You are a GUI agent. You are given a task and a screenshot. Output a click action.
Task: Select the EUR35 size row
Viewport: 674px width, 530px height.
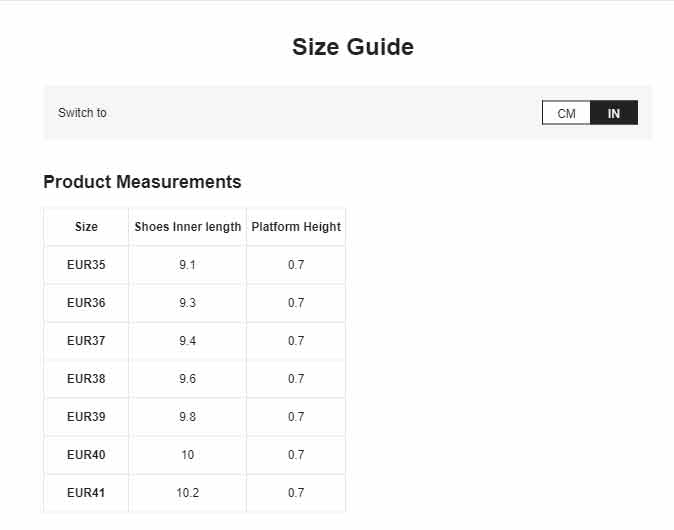point(195,265)
